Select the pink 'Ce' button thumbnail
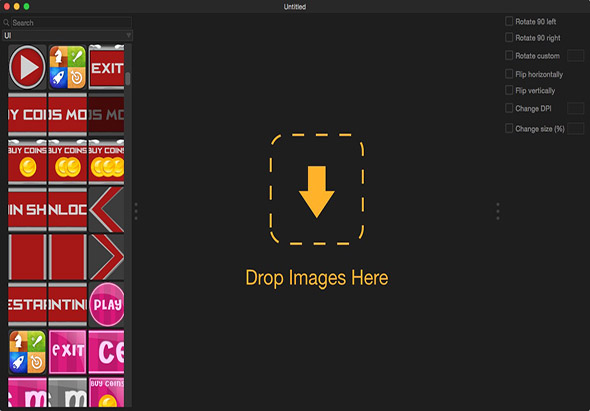Viewport: 590px width, 411px height. click(x=106, y=352)
